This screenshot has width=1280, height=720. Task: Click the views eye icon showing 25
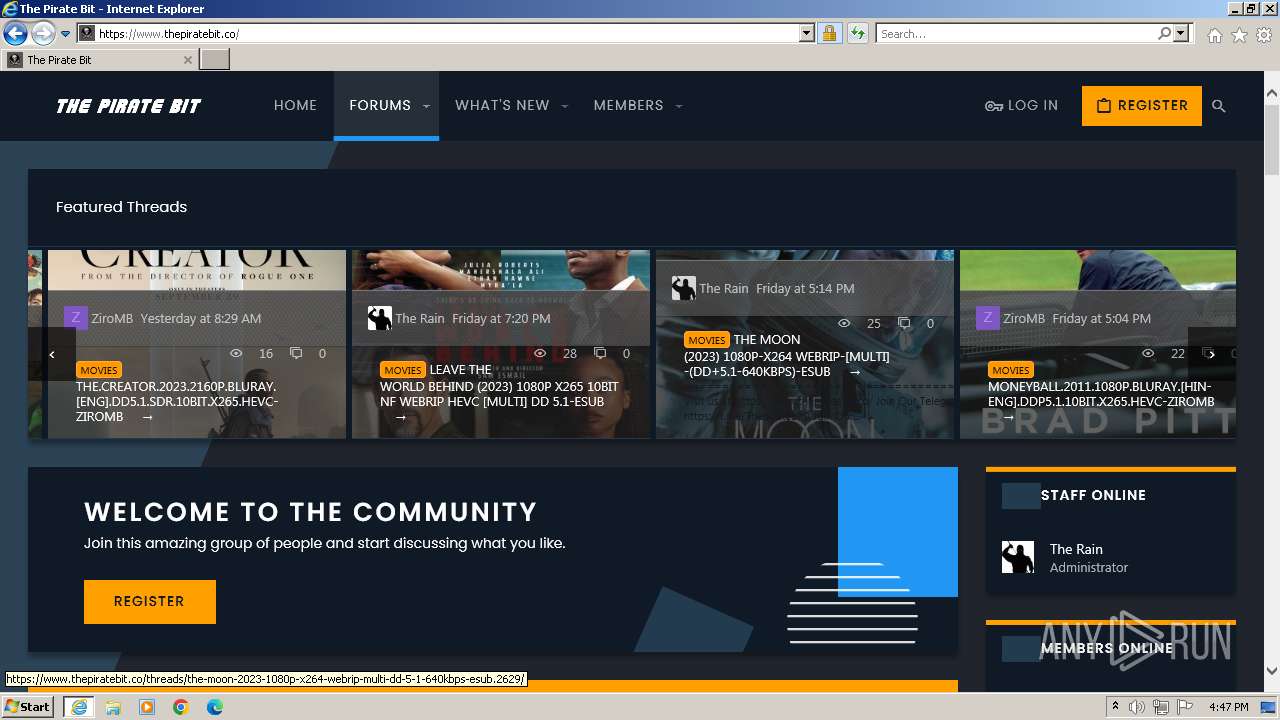pyautogui.click(x=844, y=323)
